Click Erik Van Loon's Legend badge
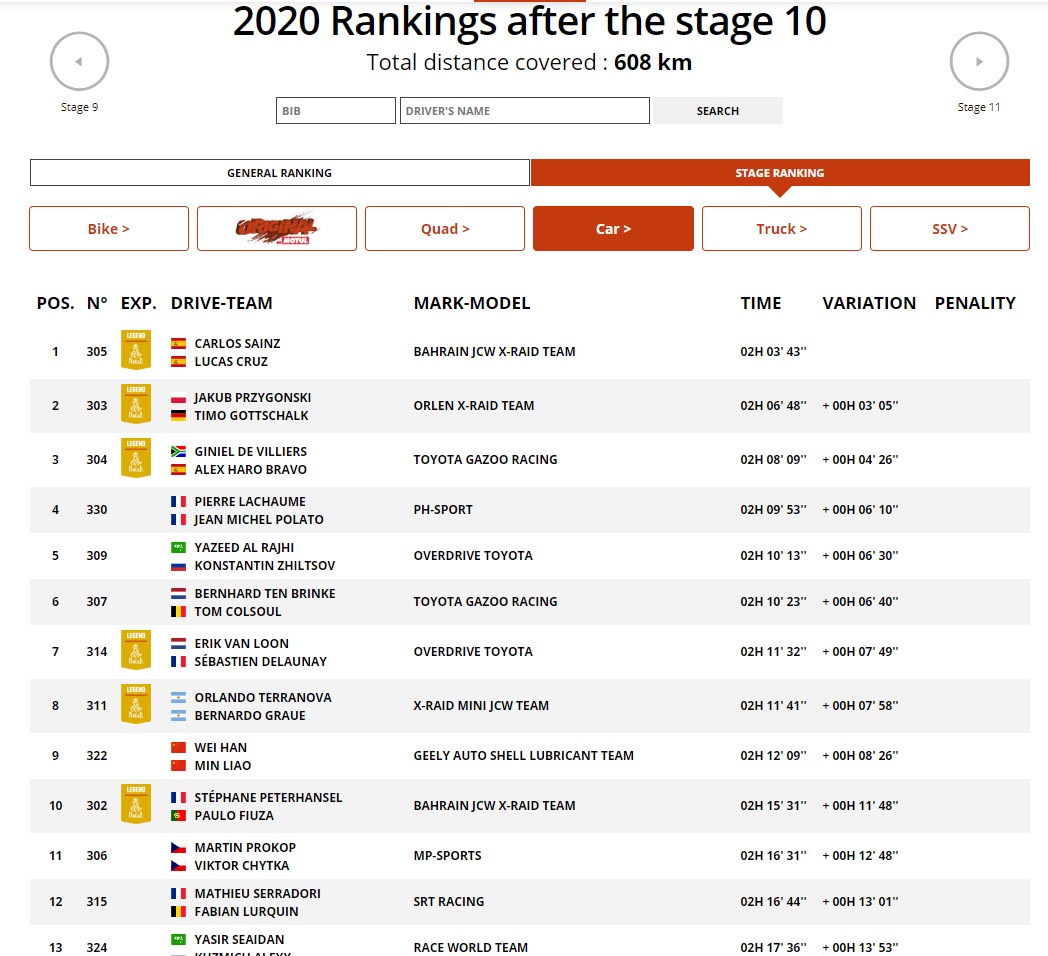Screen dimensions: 1048x956 [135, 651]
